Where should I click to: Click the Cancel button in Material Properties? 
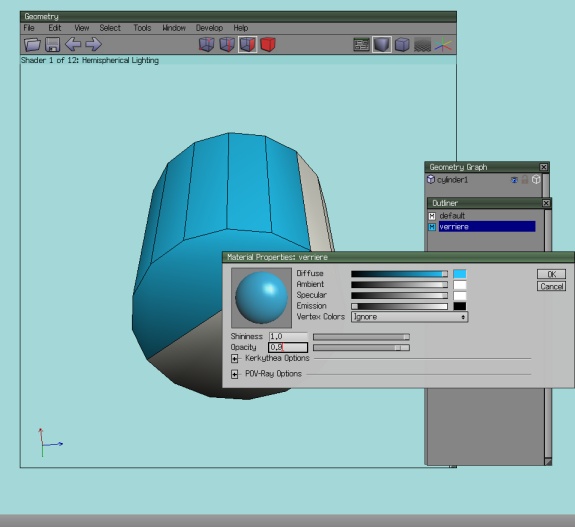point(551,286)
